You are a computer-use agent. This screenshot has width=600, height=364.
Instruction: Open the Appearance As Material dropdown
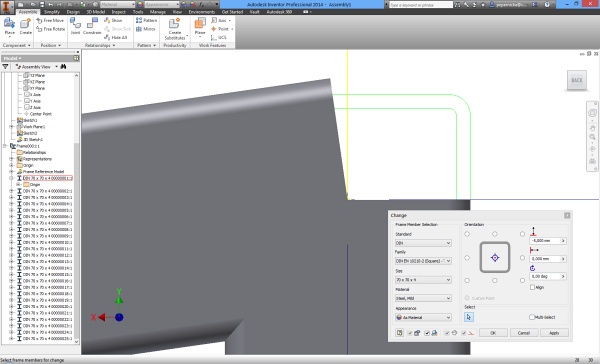[x=423, y=317]
